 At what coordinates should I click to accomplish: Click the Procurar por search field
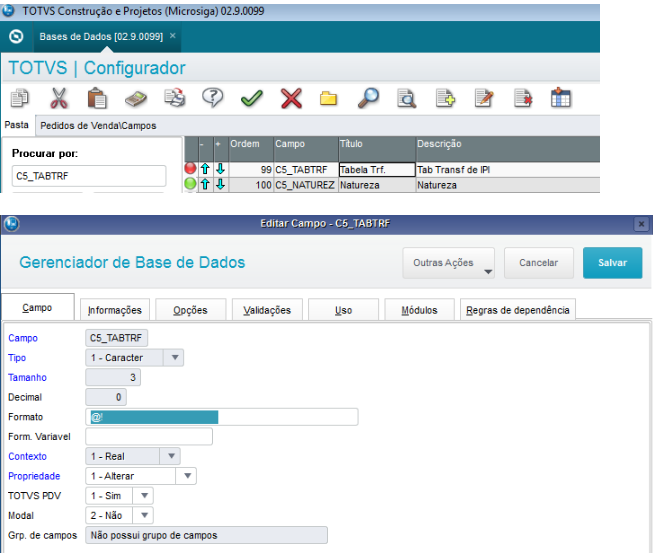tap(89, 176)
